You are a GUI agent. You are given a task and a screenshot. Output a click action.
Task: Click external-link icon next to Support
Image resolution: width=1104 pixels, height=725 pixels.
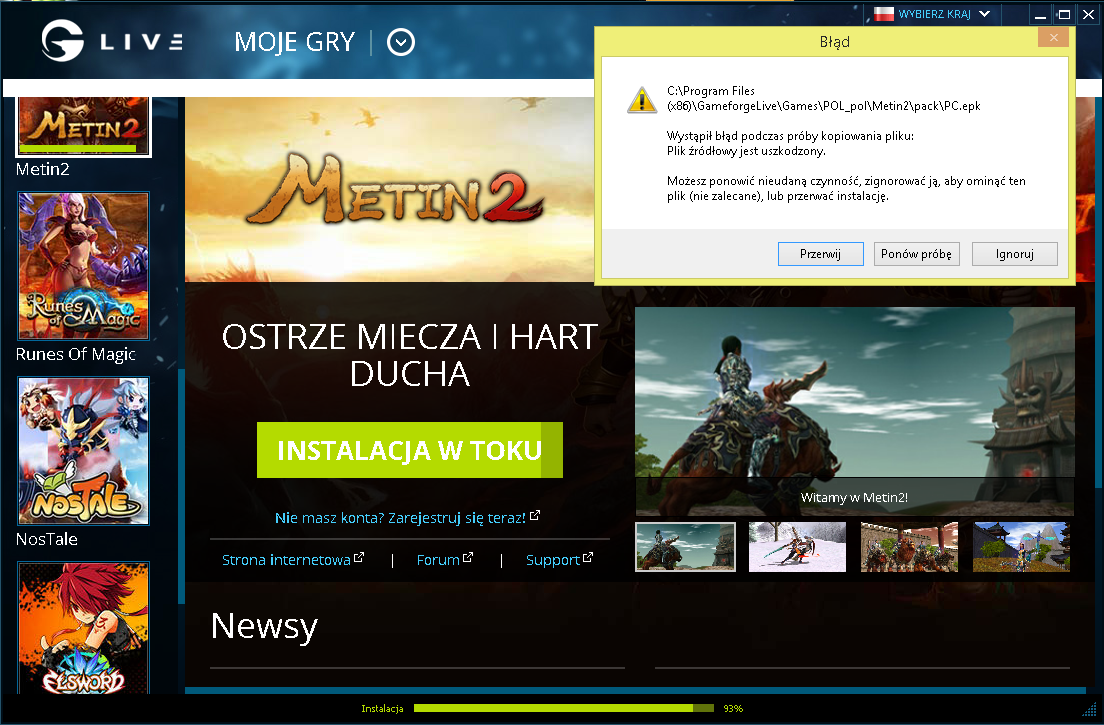588,557
